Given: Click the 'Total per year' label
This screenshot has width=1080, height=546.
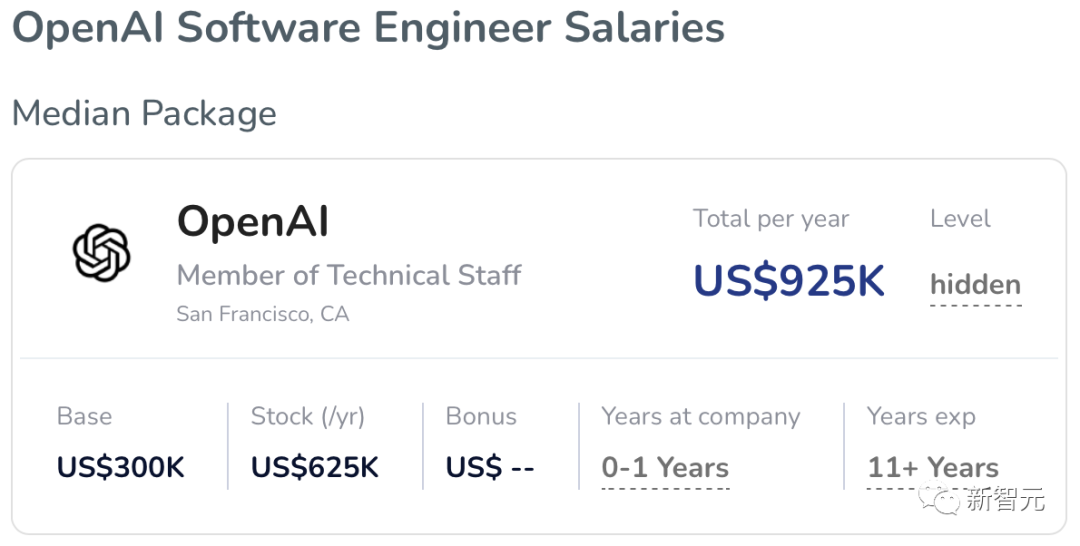Looking at the screenshot, I should point(771,219).
